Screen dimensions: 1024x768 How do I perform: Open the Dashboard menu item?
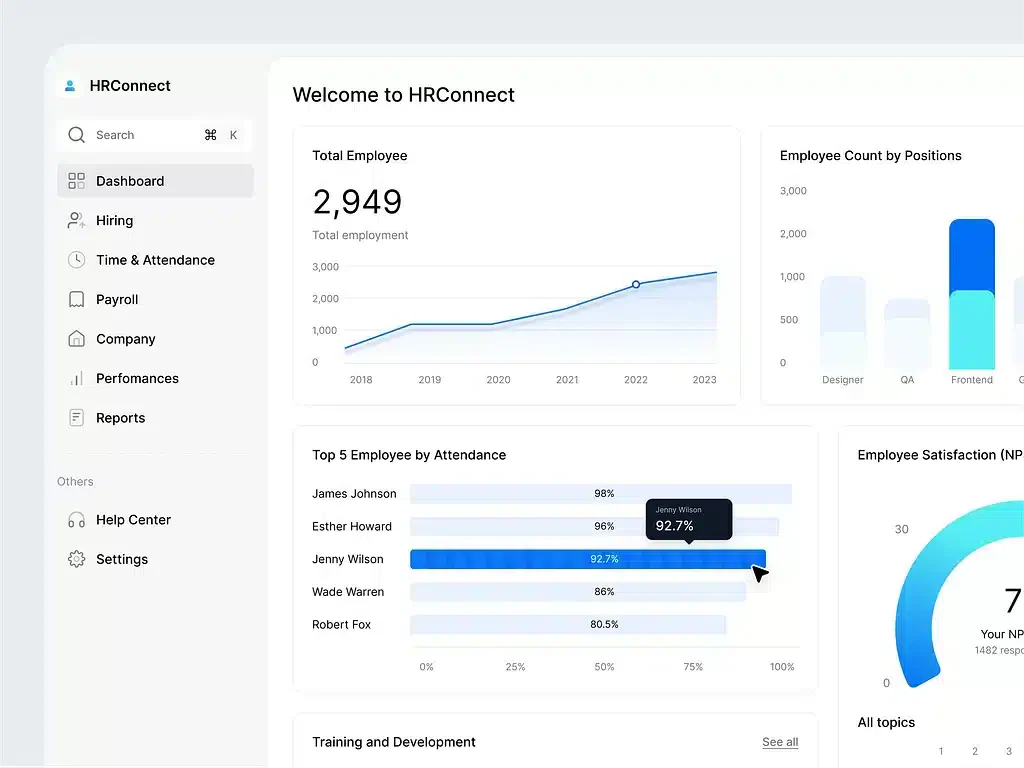click(x=155, y=181)
